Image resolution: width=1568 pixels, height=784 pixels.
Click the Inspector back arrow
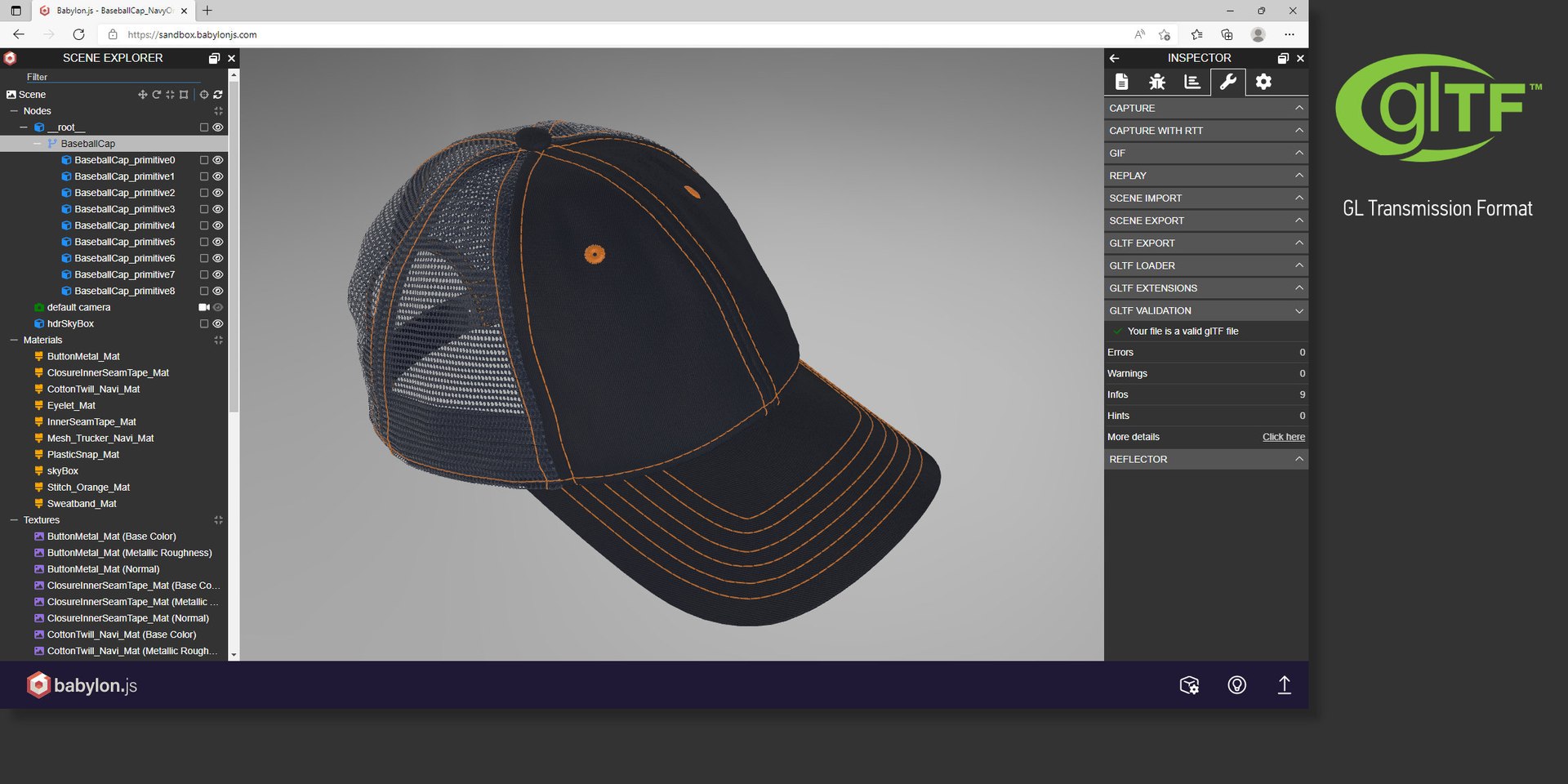1115,58
